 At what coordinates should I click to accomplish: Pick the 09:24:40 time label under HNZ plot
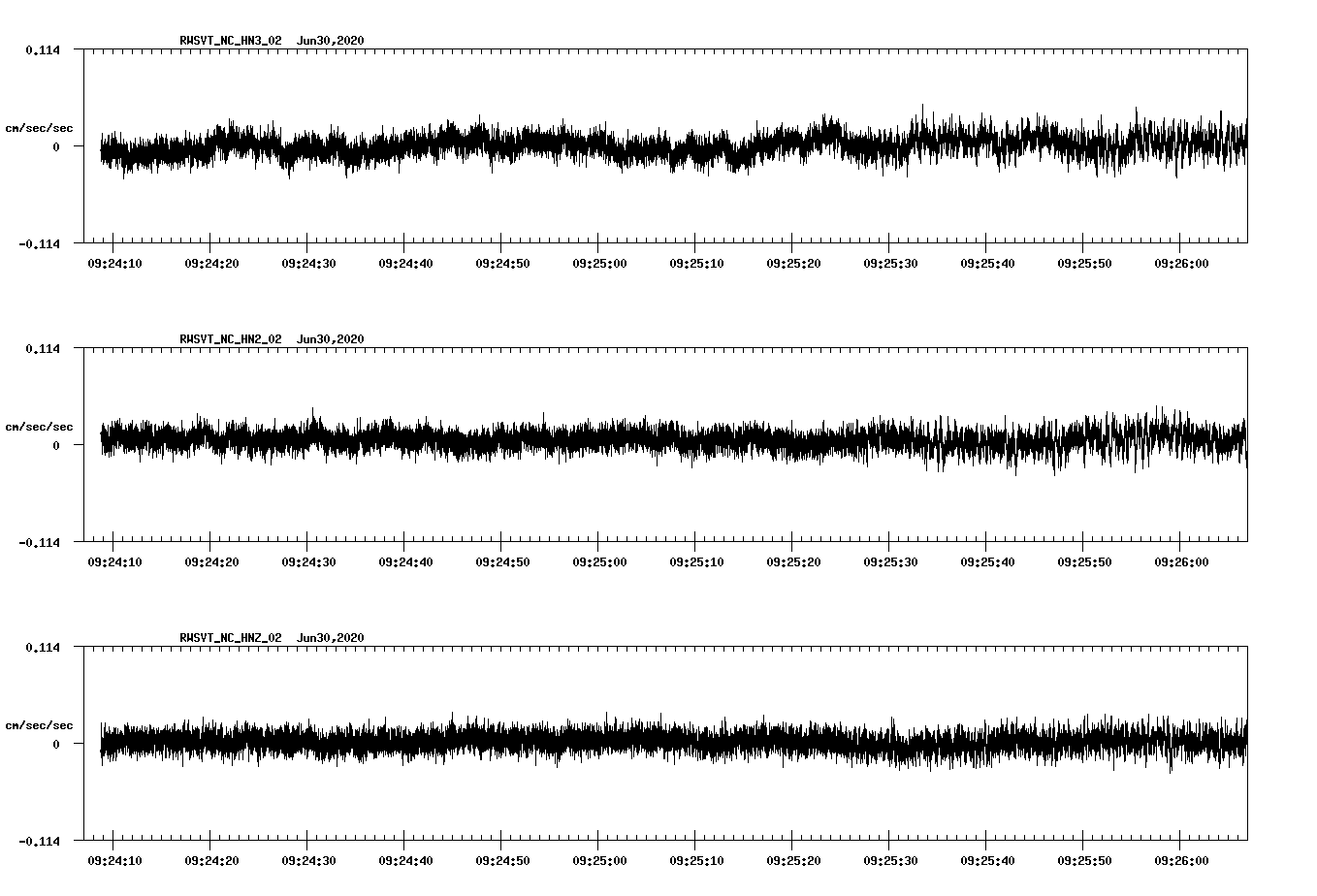pos(405,860)
